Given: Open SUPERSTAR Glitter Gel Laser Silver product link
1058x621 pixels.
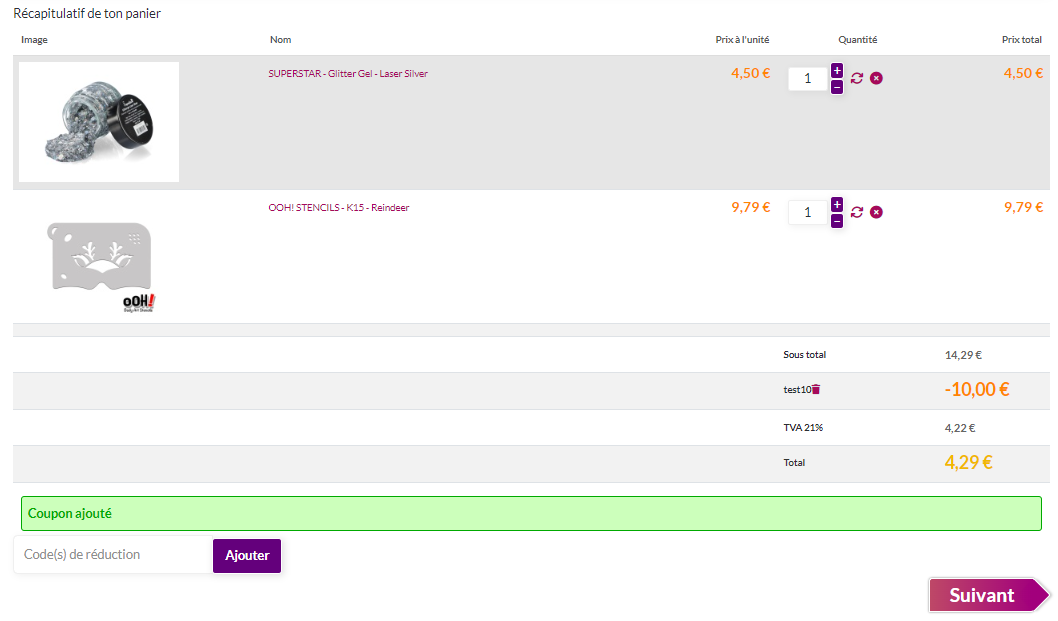Looking at the screenshot, I should coord(348,74).
